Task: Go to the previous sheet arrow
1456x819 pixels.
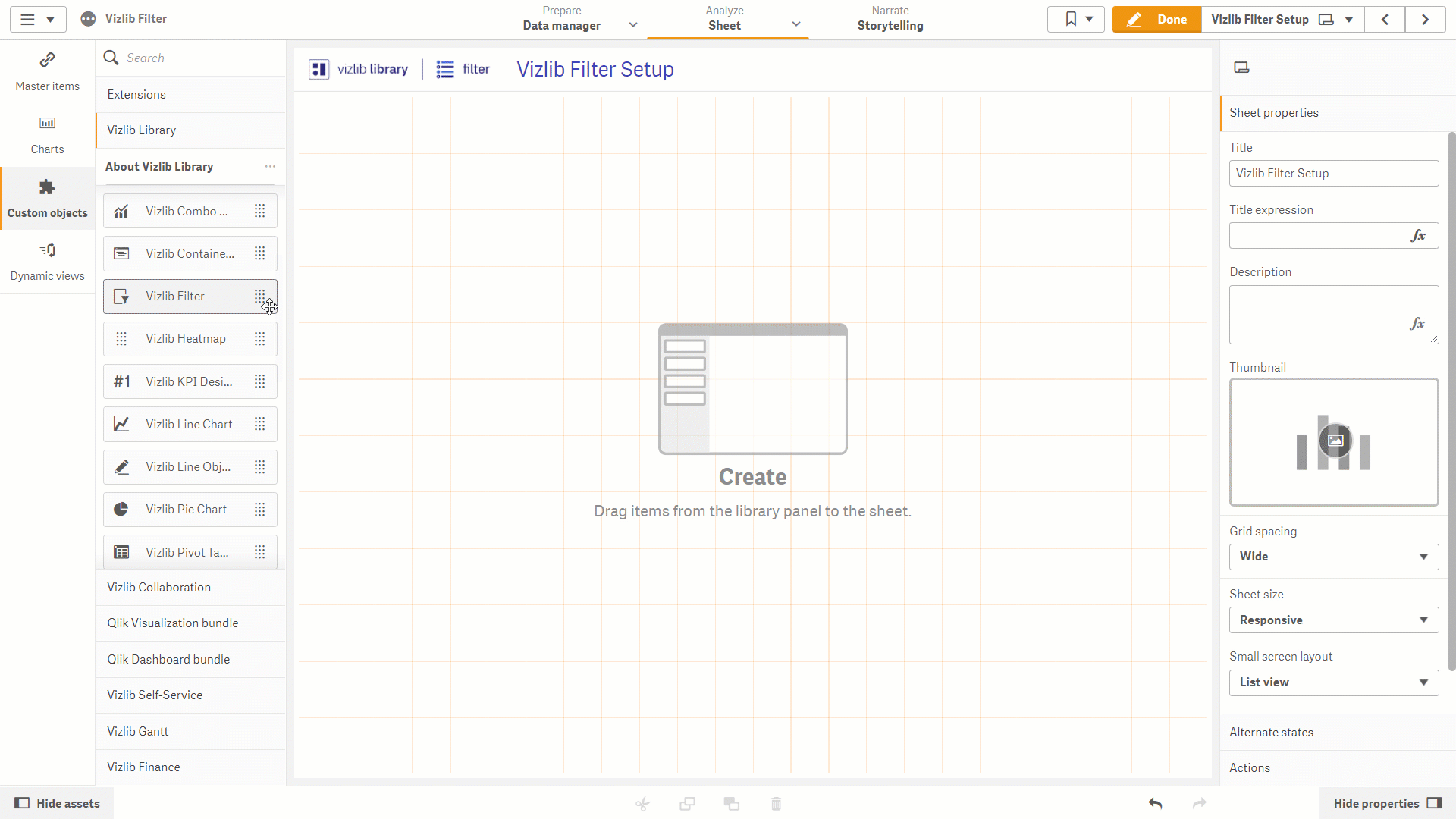Action: pyautogui.click(x=1385, y=20)
